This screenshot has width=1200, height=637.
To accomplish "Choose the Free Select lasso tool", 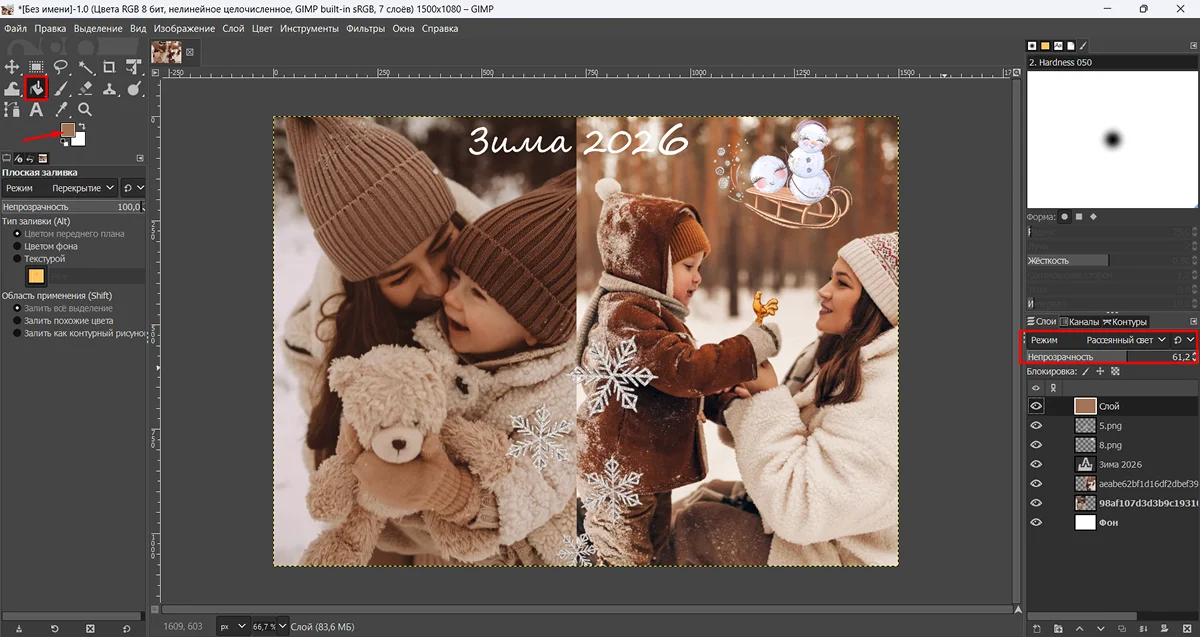I will click(x=61, y=67).
